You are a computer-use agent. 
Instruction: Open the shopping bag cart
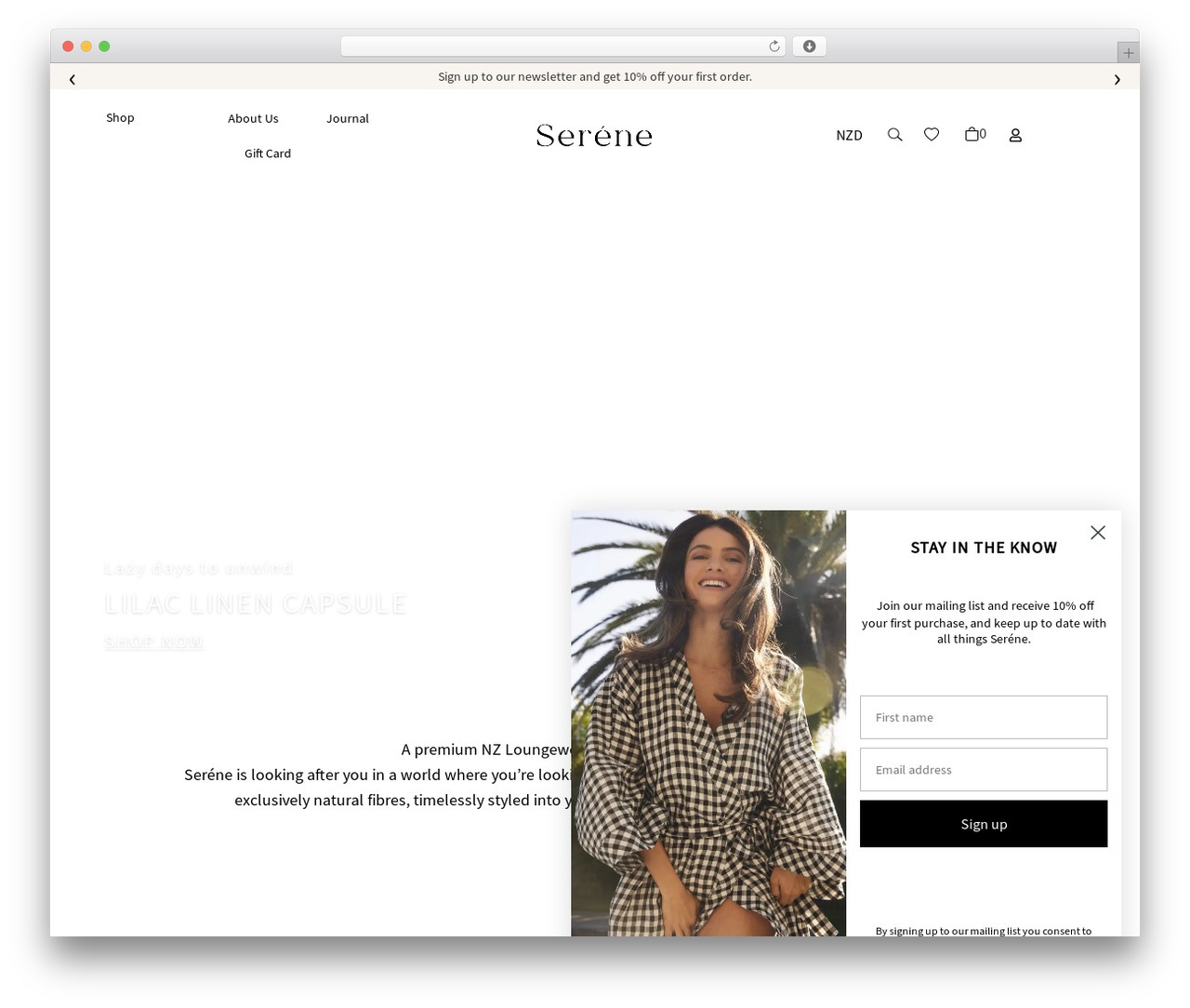975,134
